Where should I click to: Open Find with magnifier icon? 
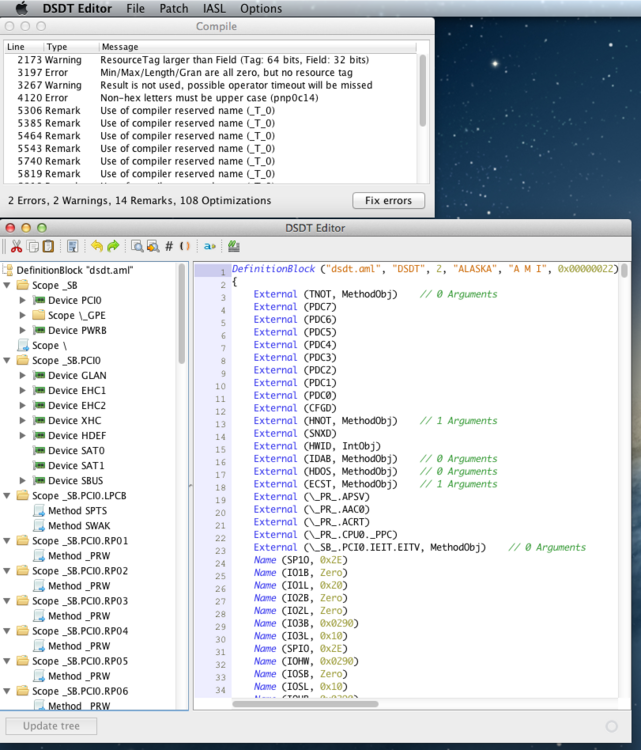coord(137,246)
